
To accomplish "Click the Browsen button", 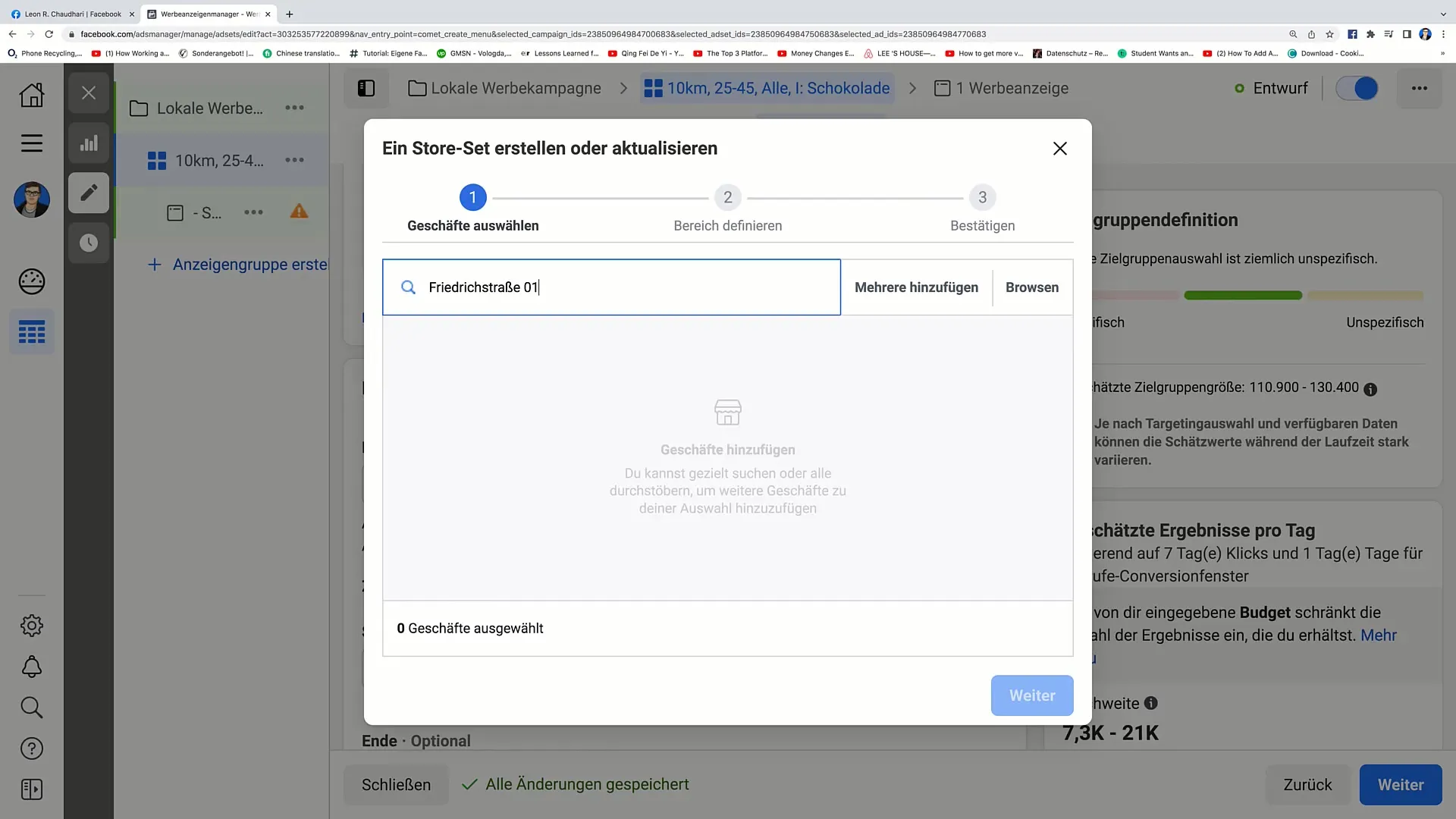I will (x=1032, y=287).
